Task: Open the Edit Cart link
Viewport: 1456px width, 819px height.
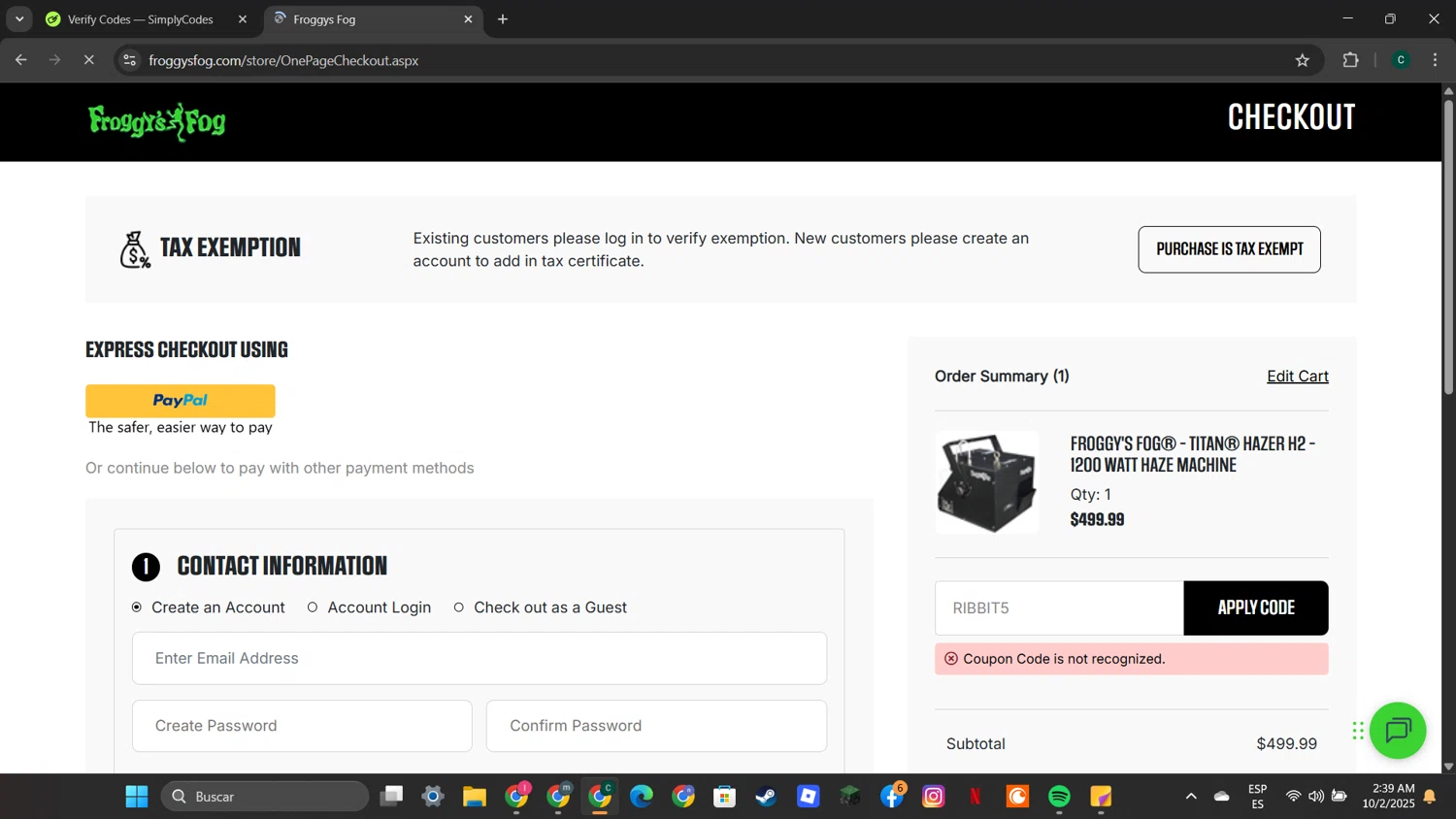Action: (x=1297, y=377)
